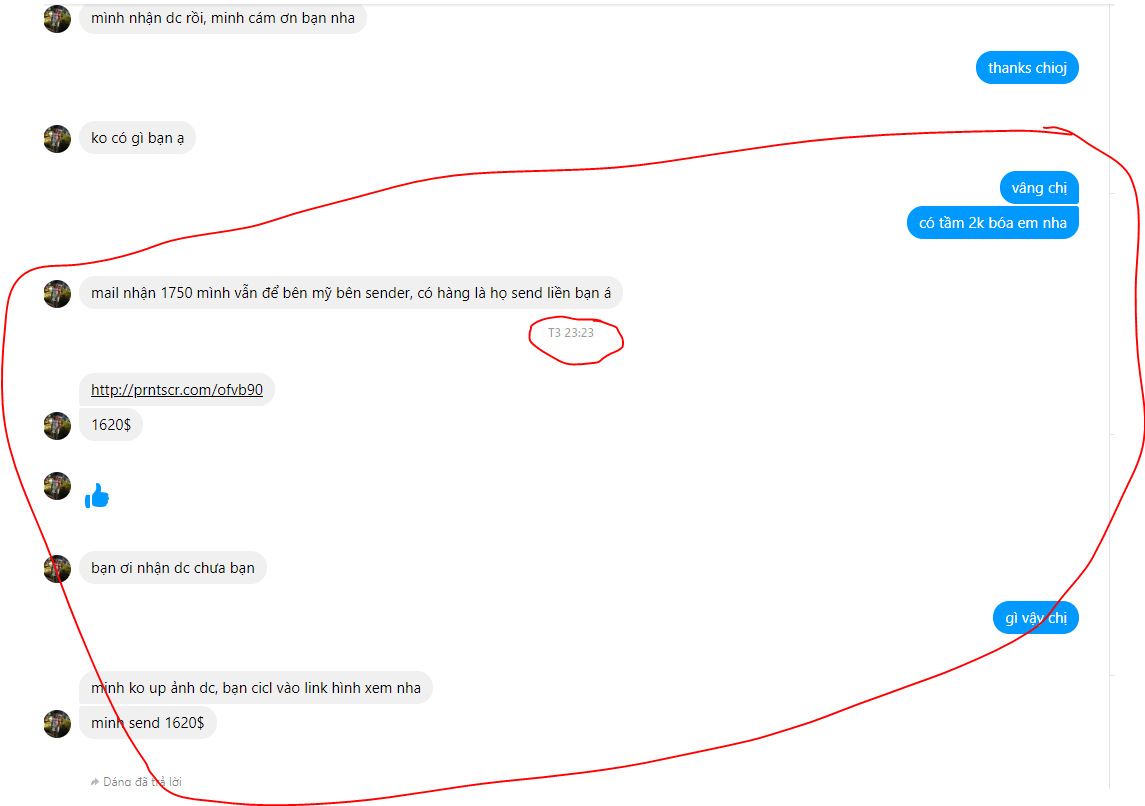Click the reply arrow "Dáng đã trả lời" label
The image size is (1145, 806).
tap(136, 782)
